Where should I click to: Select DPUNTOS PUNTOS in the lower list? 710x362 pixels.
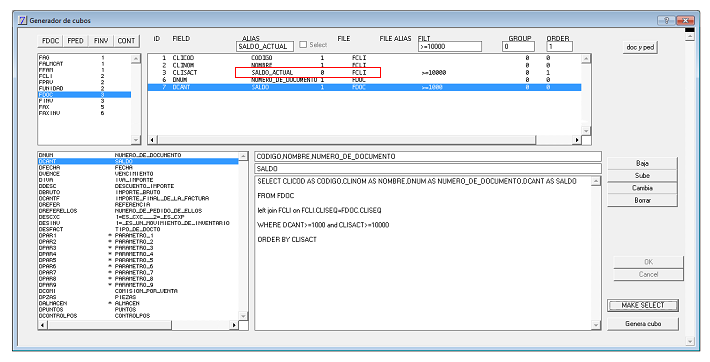[x=138, y=309]
